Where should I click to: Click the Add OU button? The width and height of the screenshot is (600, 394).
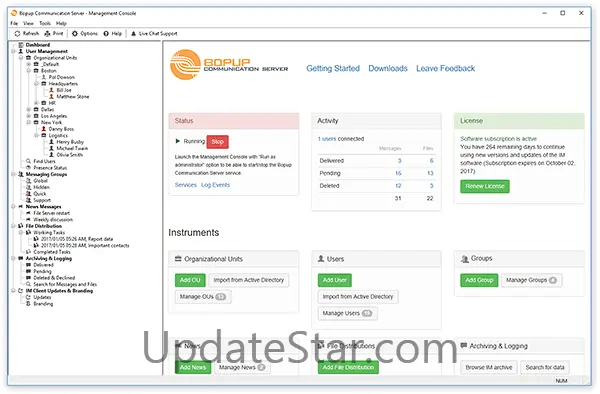coord(190,280)
